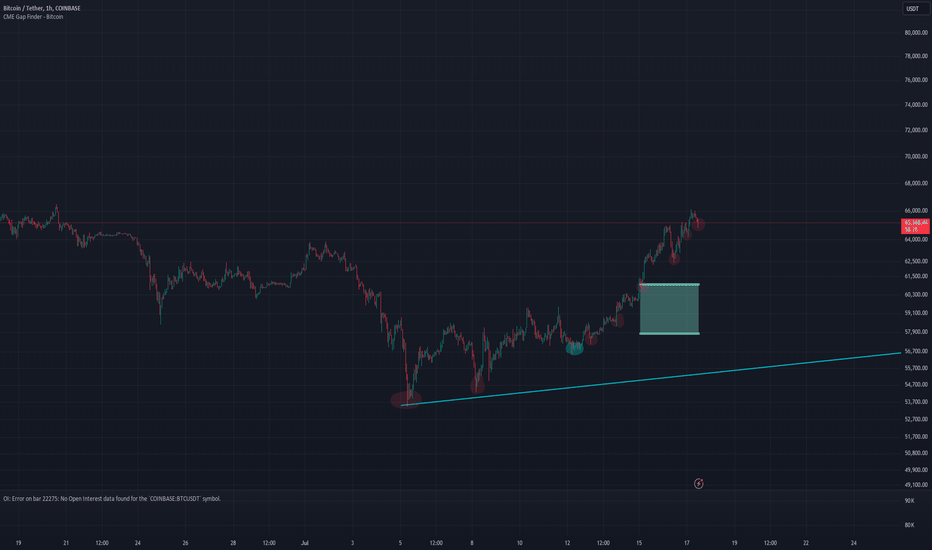Image resolution: width=932 pixels, height=550 pixels.
Task: Click the 21 date label on time axis
Action: coord(66,543)
